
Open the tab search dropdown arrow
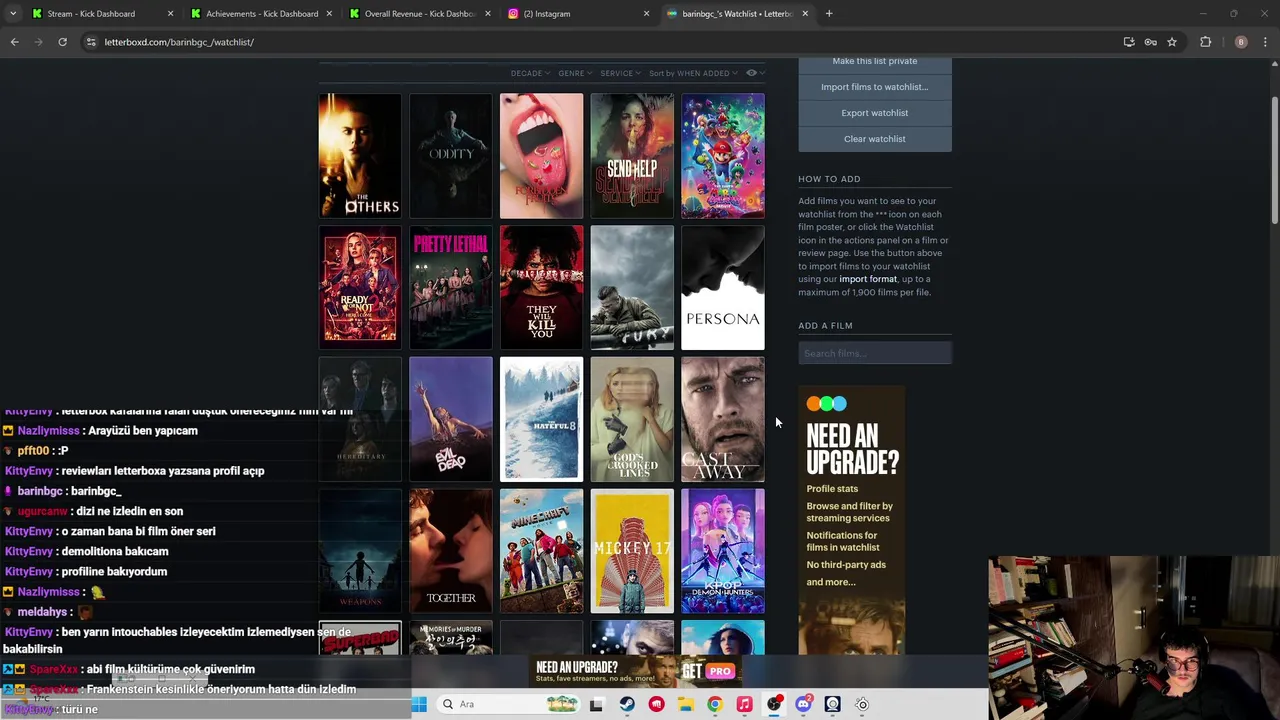(12, 14)
